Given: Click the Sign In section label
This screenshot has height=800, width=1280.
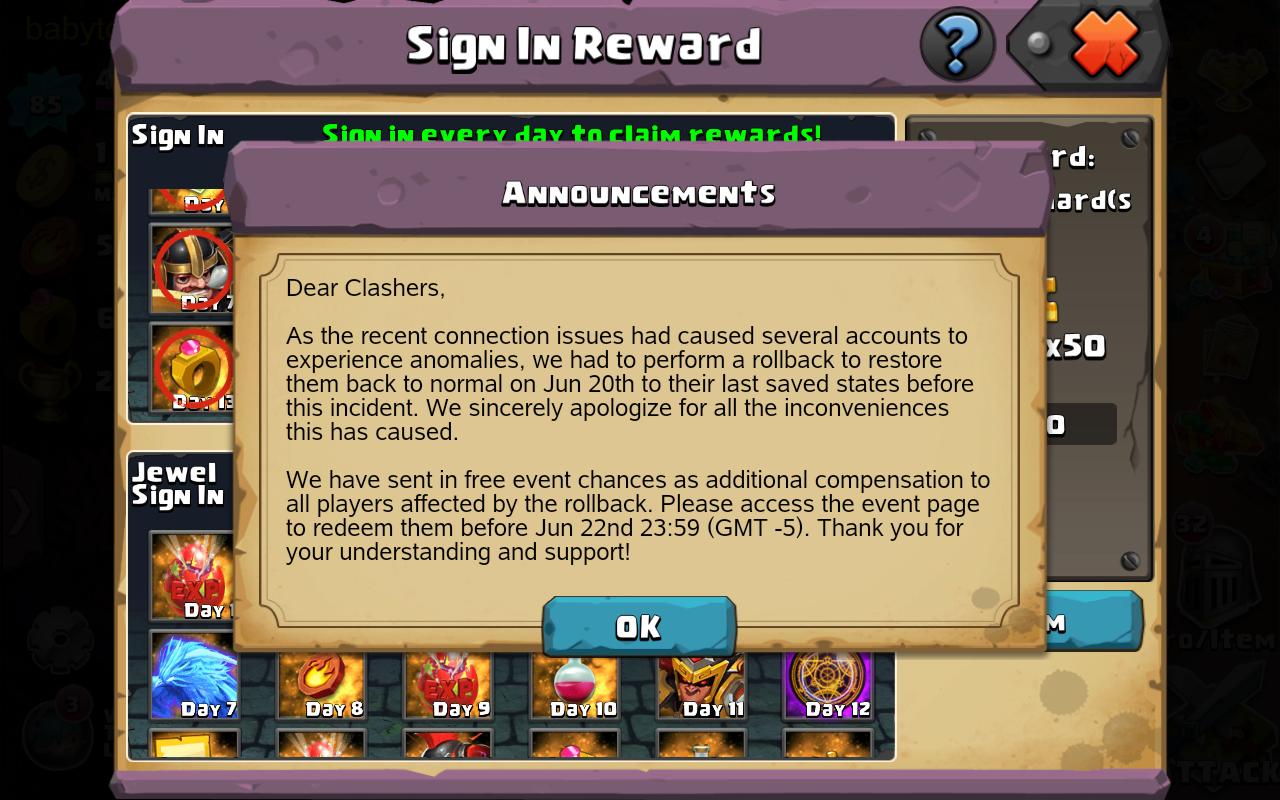Looking at the screenshot, I should click(x=177, y=135).
